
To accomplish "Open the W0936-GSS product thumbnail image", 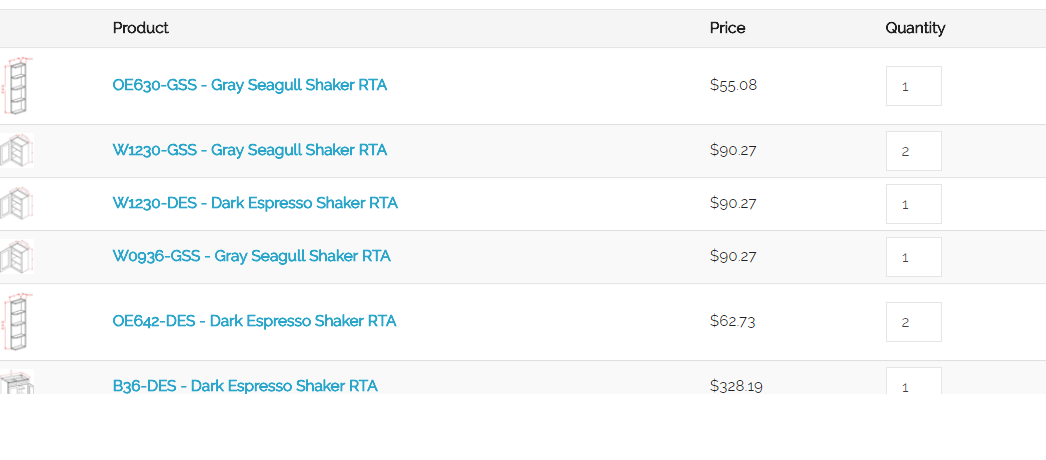I will (x=17, y=257).
